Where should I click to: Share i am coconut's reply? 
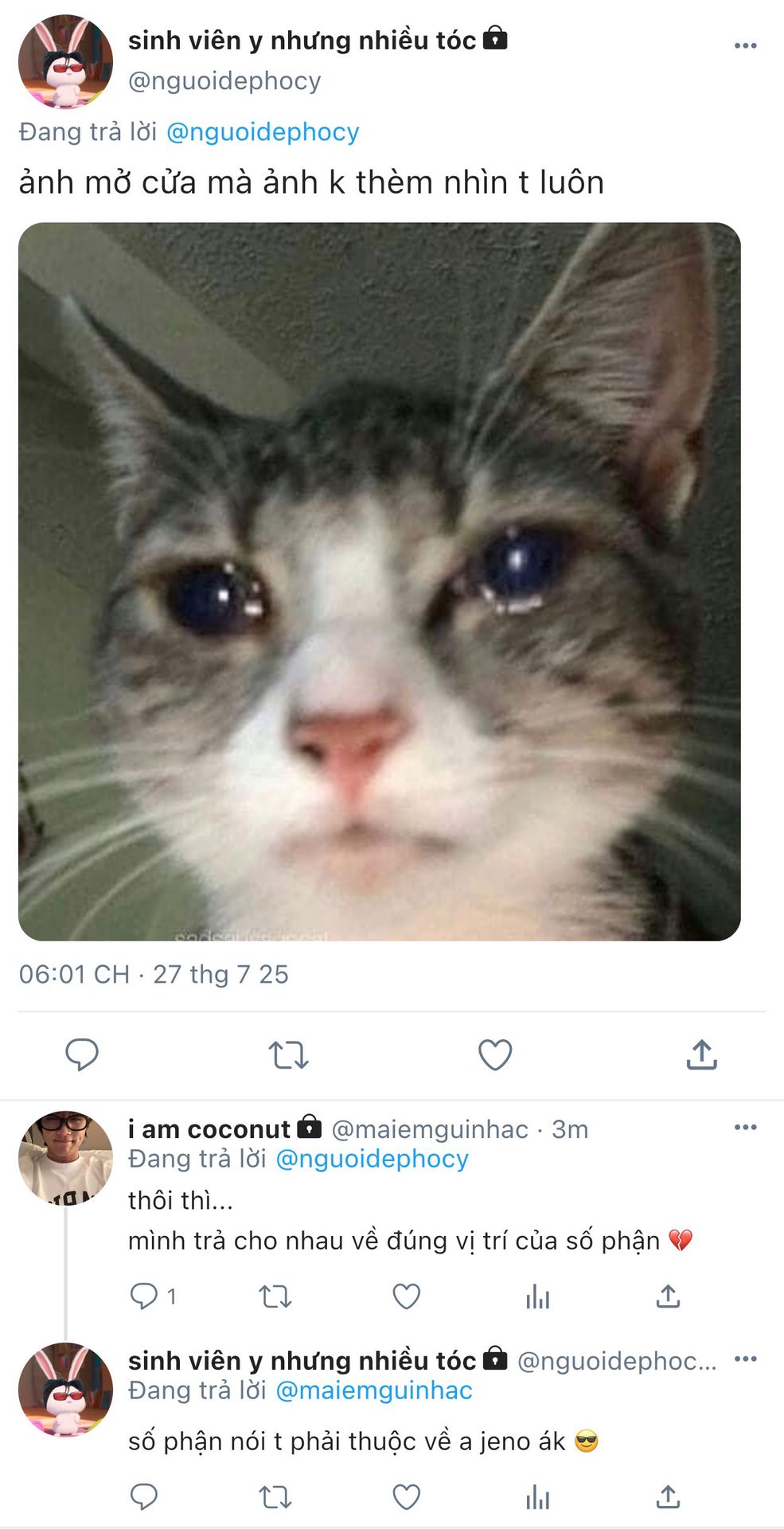point(668,1296)
